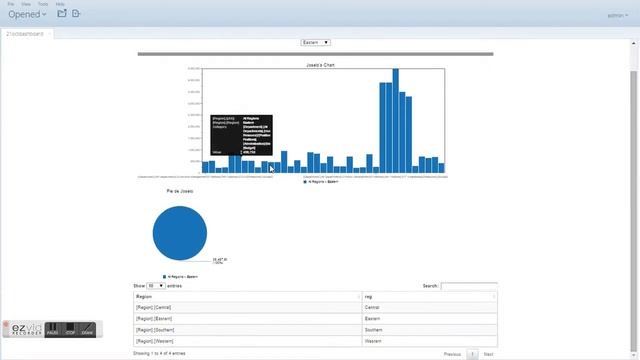The width and height of the screenshot is (640, 360).
Task: Click the '[Region].[Southern]' table cell
Action: (x=247, y=330)
